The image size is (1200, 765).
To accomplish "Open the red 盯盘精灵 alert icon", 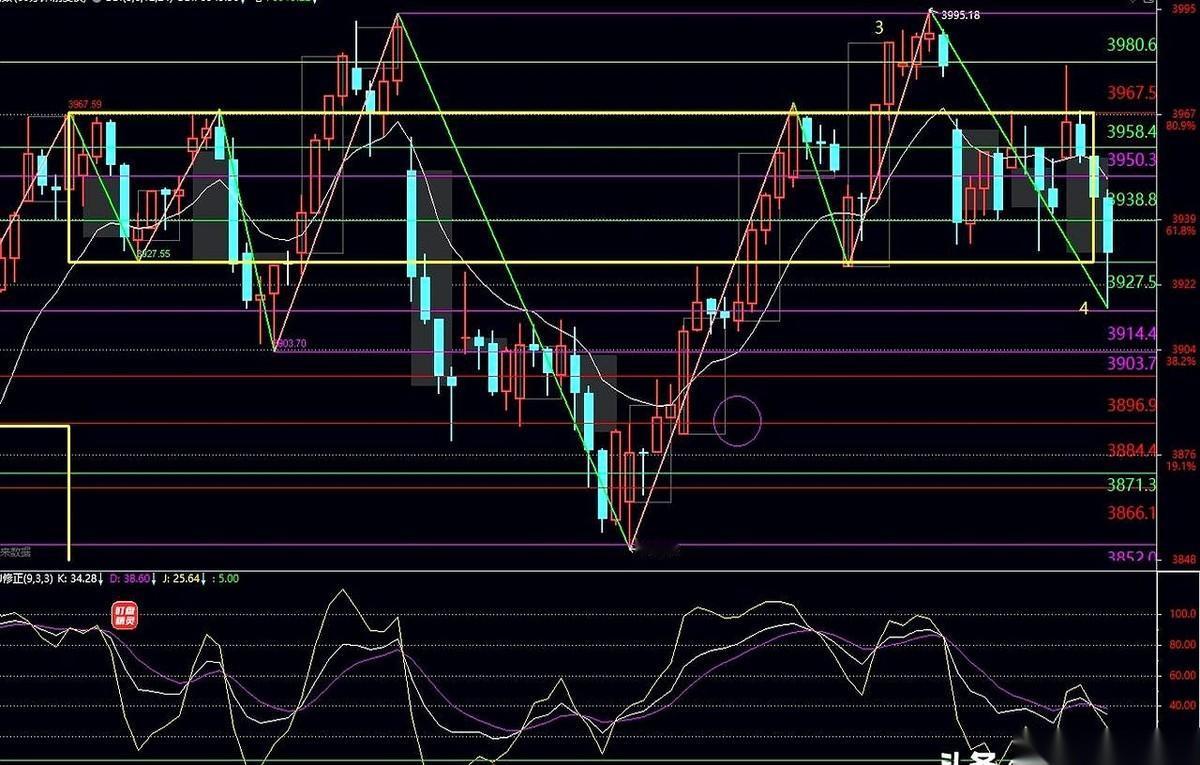I will coord(123,615).
